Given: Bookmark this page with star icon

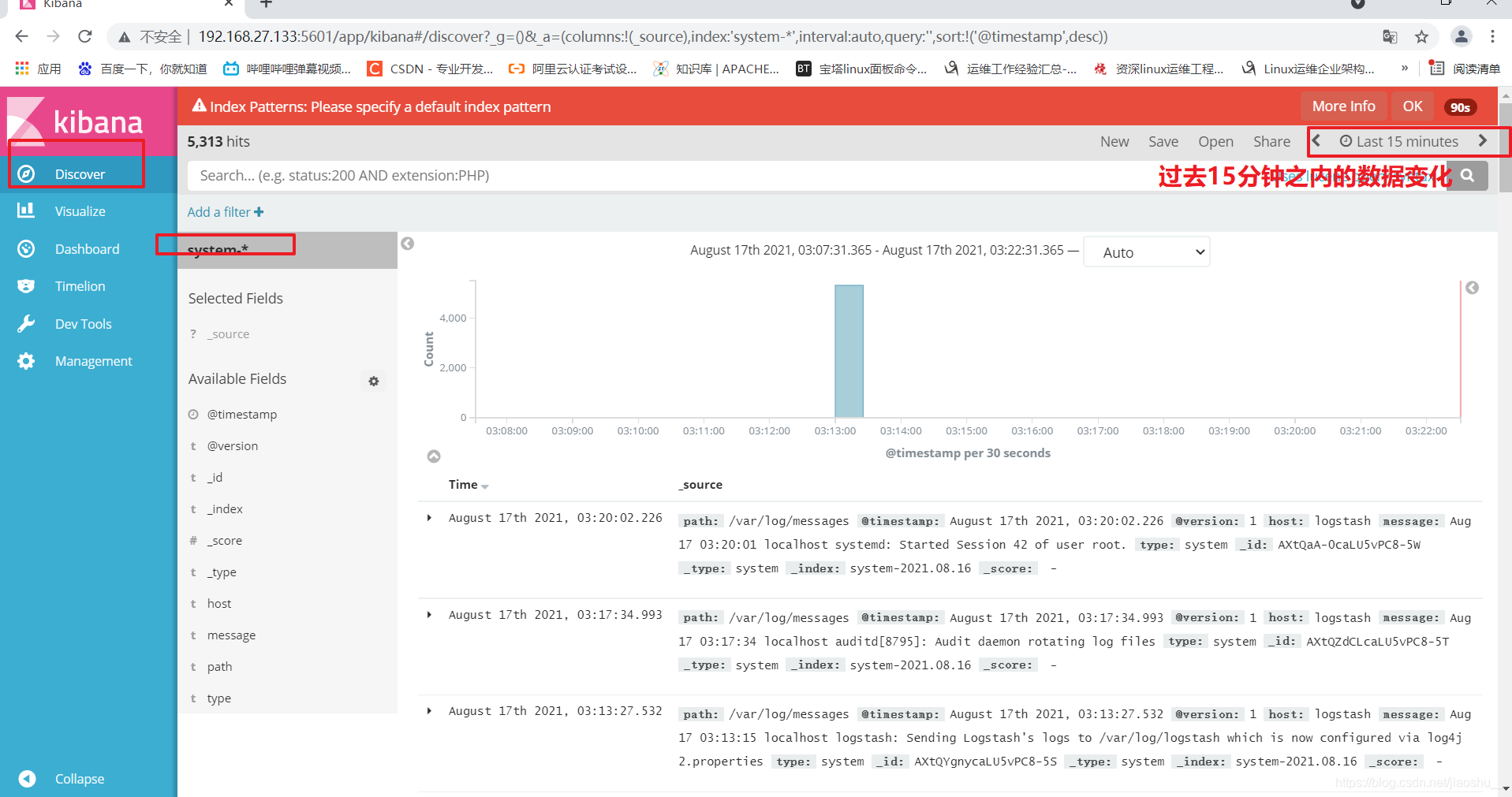Looking at the screenshot, I should pos(1421,36).
